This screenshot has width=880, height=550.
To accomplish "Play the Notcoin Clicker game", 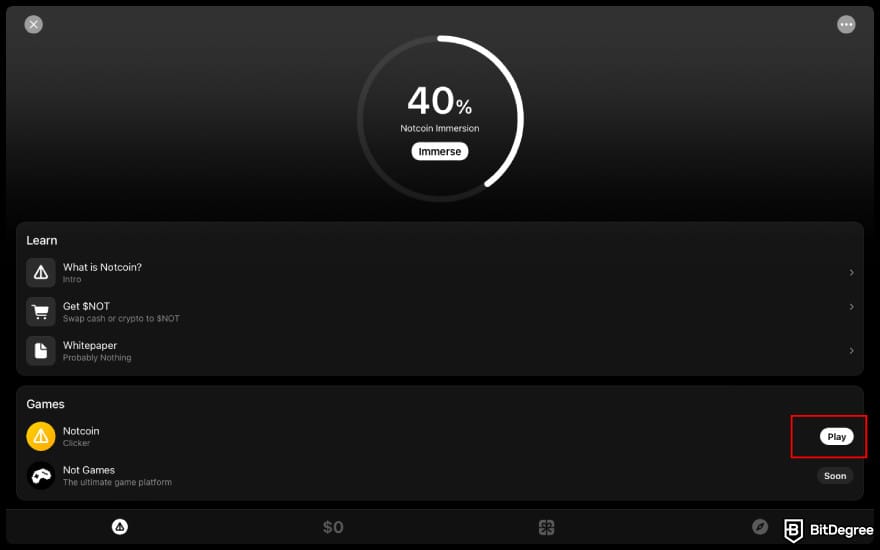I will [836, 437].
